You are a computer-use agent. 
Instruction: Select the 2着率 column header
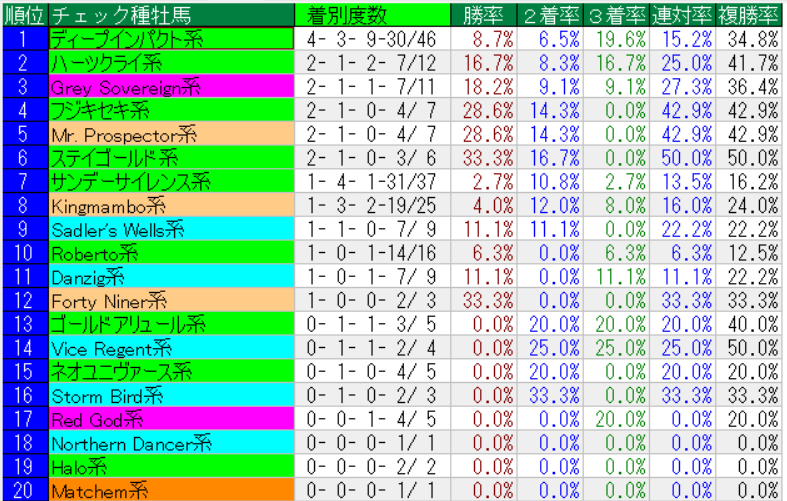550,14
